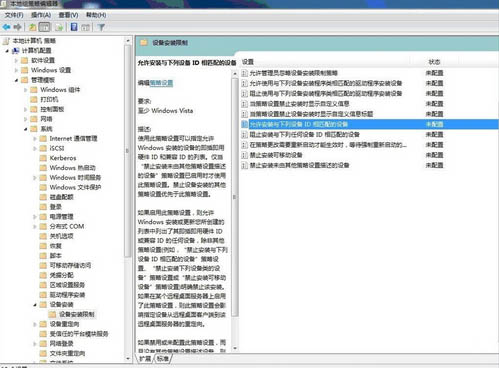Expand the Windows 组件 folder
This screenshot has height=368, width=499.
25,90
